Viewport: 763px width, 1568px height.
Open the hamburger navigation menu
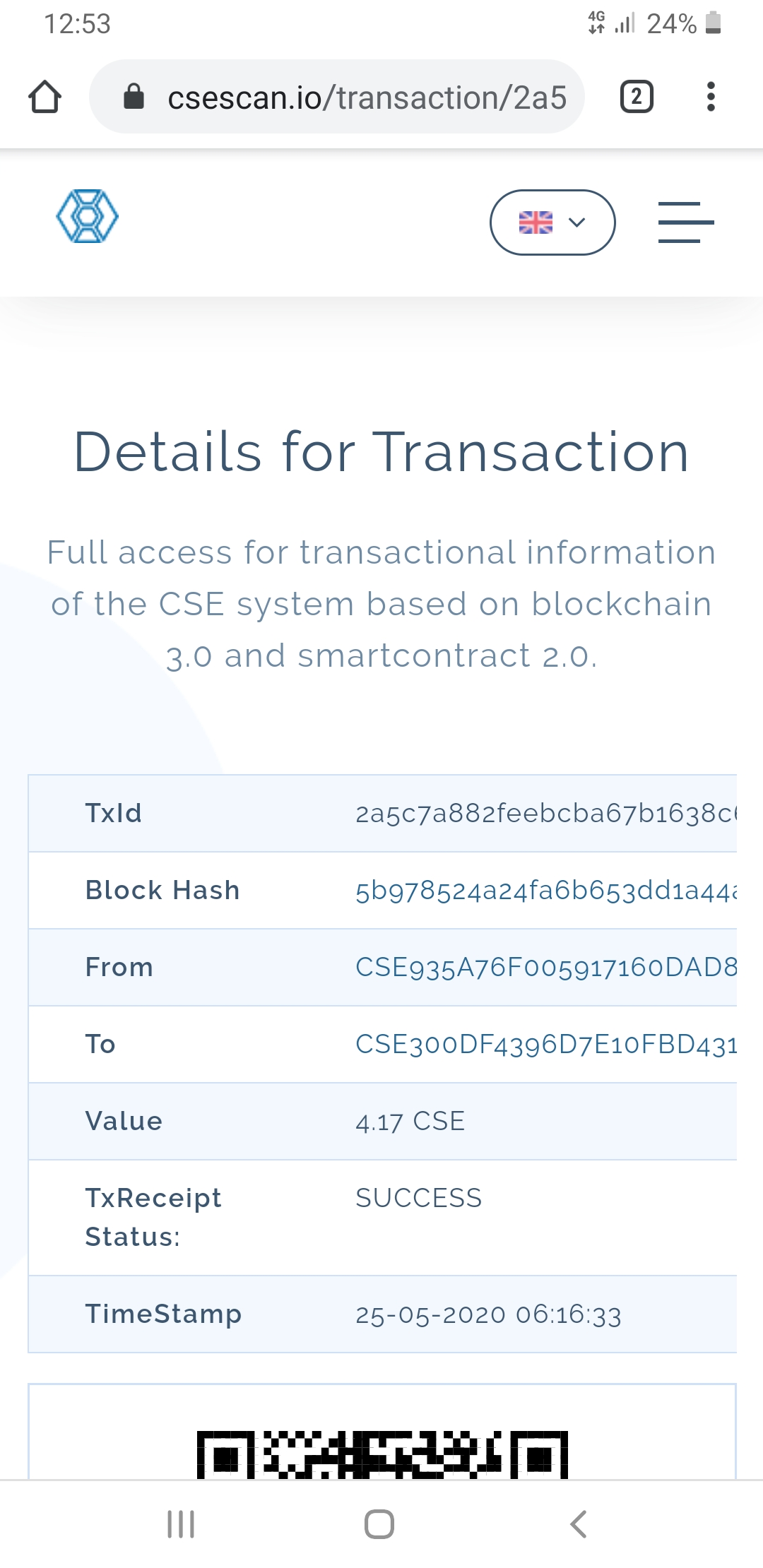pyautogui.click(x=685, y=222)
